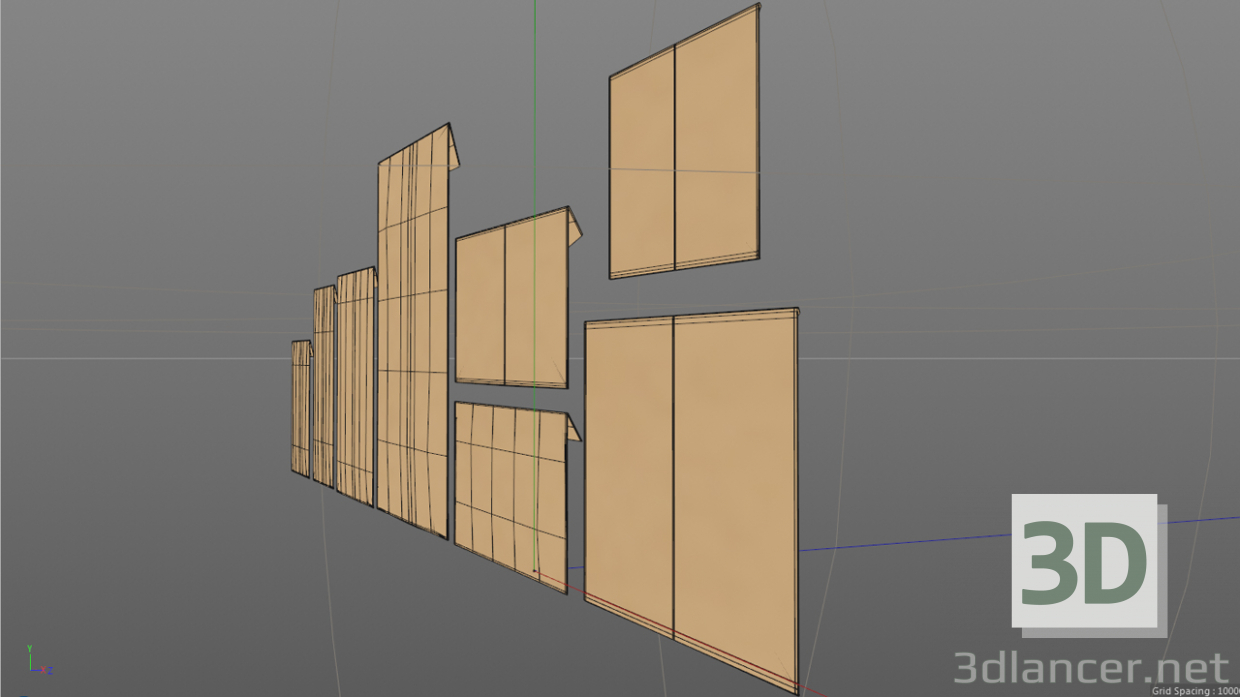This screenshot has height=697, width=1240.
Task: Select the viewport axis gizmo origin
Action: pyautogui.click(x=31, y=670)
